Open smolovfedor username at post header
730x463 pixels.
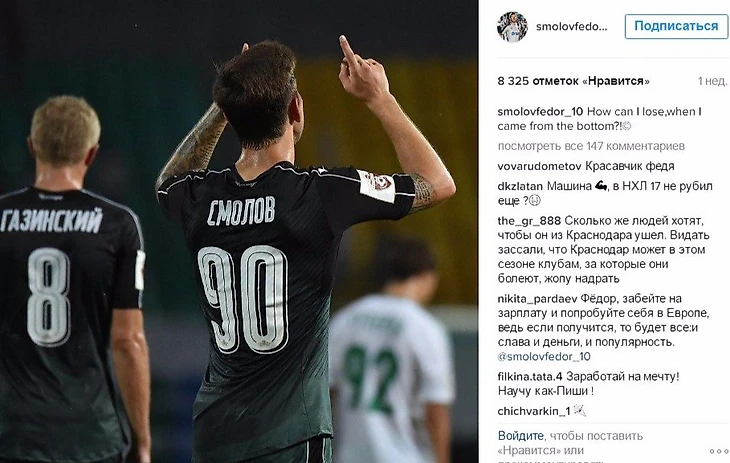572,27
